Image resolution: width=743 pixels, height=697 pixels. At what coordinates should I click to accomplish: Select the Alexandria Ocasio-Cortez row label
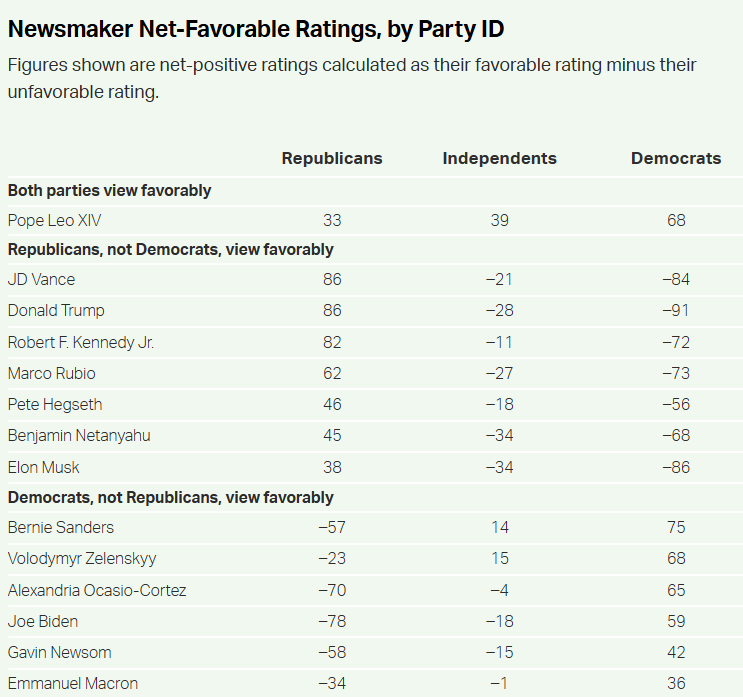pos(97,590)
